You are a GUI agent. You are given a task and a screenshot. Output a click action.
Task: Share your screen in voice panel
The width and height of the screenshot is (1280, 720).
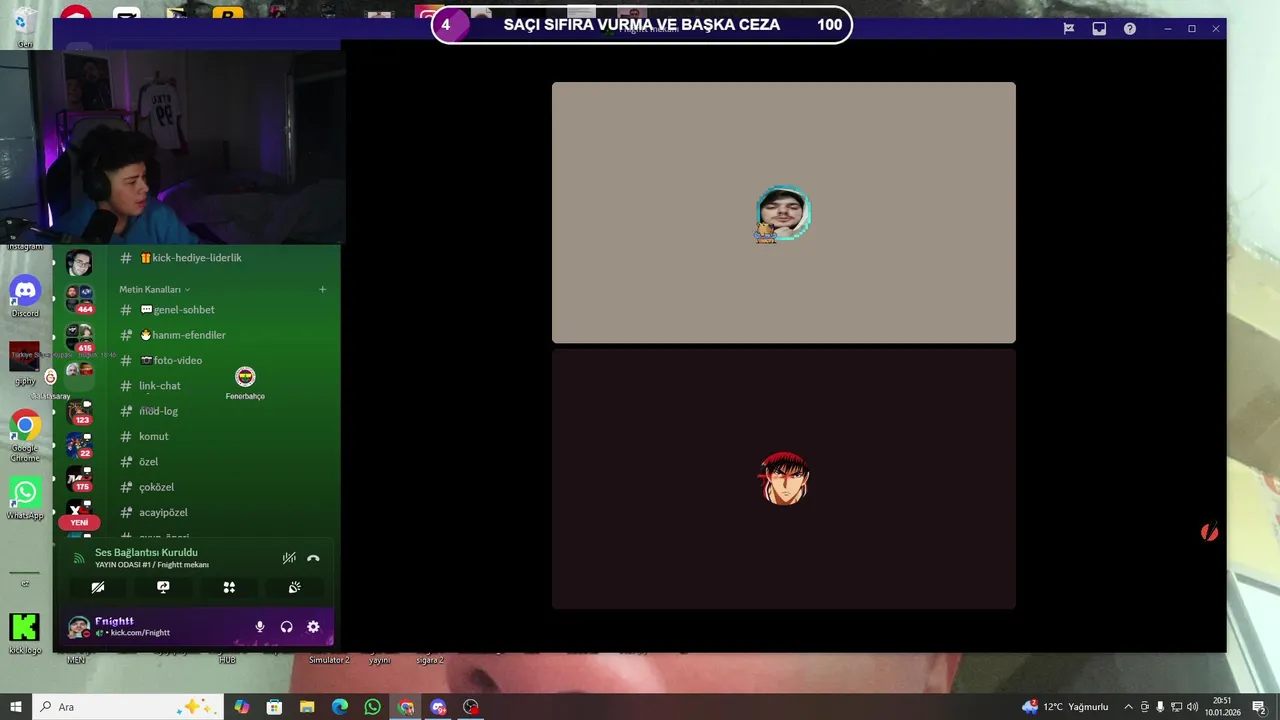pos(163,587)
